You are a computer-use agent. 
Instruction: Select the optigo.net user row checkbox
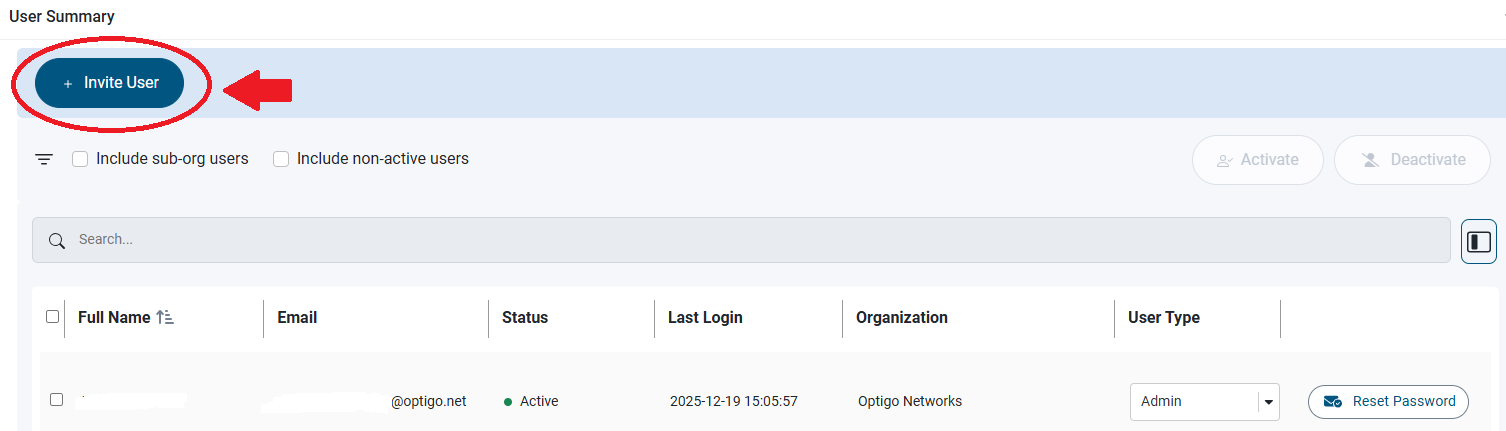(57, 400)
